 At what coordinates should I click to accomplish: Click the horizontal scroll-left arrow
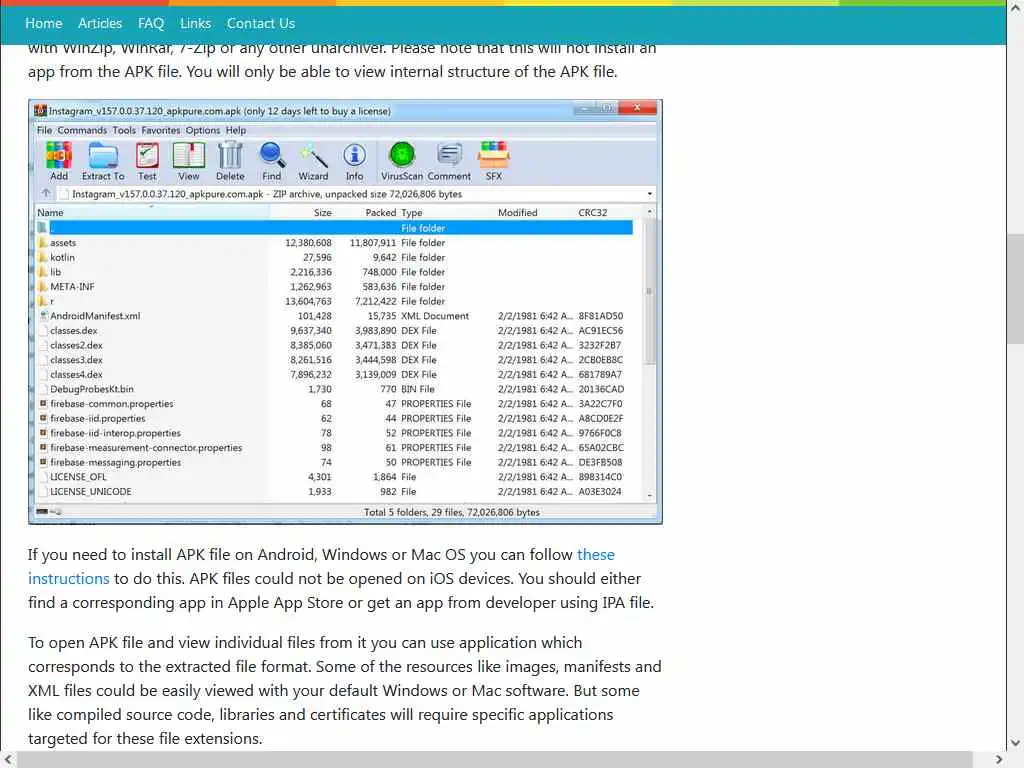8,760
